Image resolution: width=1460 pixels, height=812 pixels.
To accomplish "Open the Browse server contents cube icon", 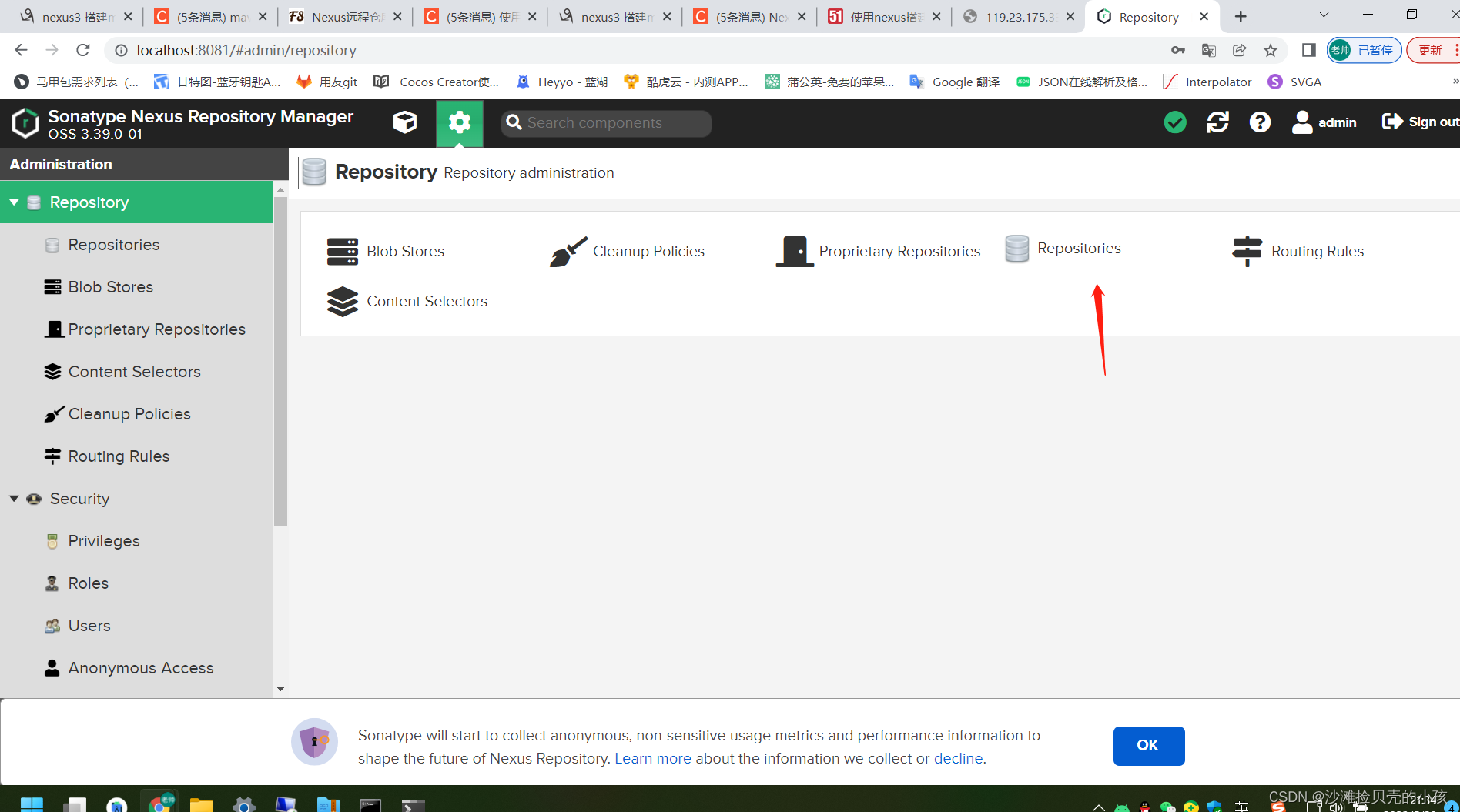I will coord(405,122).
